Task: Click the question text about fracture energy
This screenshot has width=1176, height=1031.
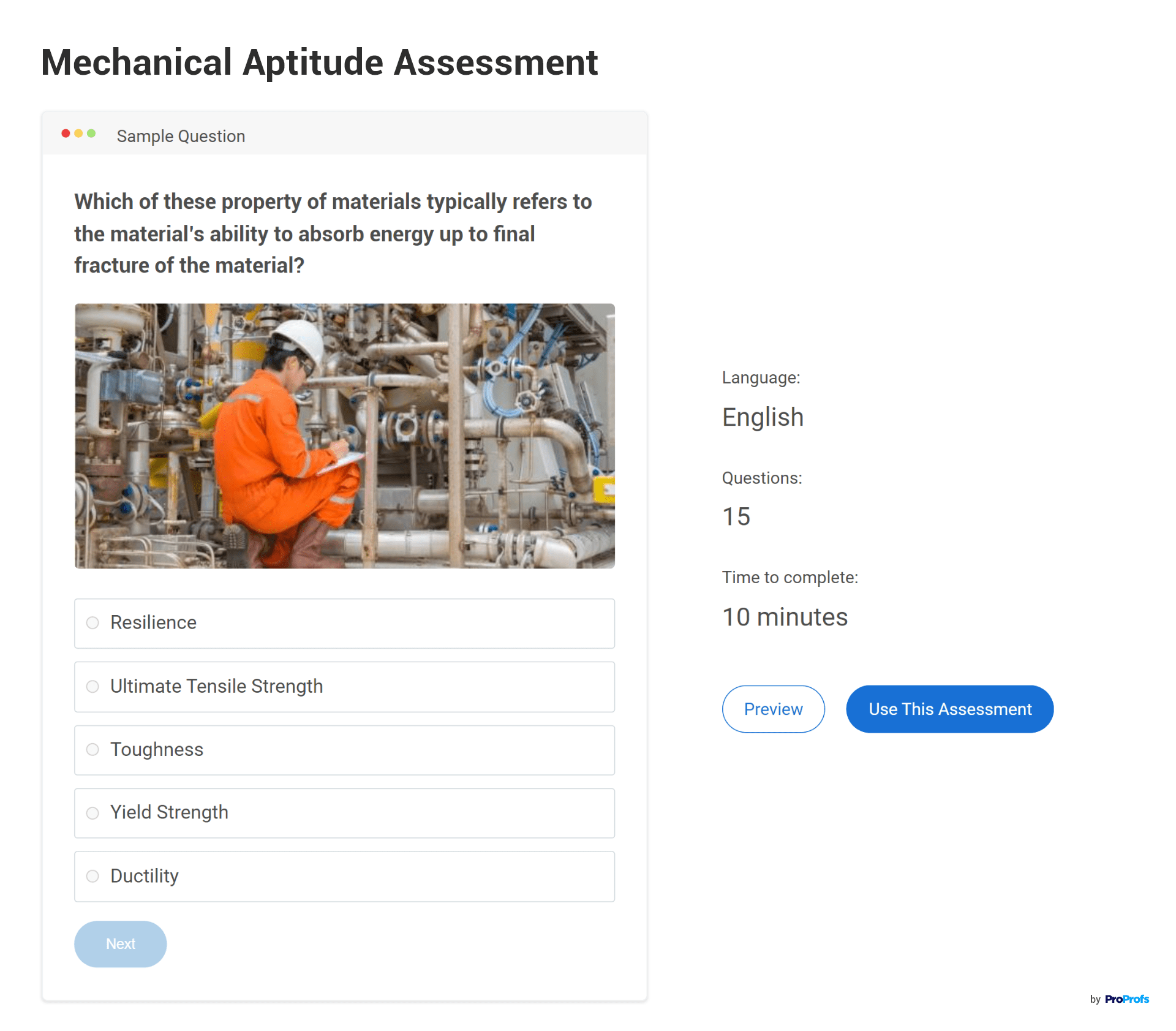Action: [333, 233]
